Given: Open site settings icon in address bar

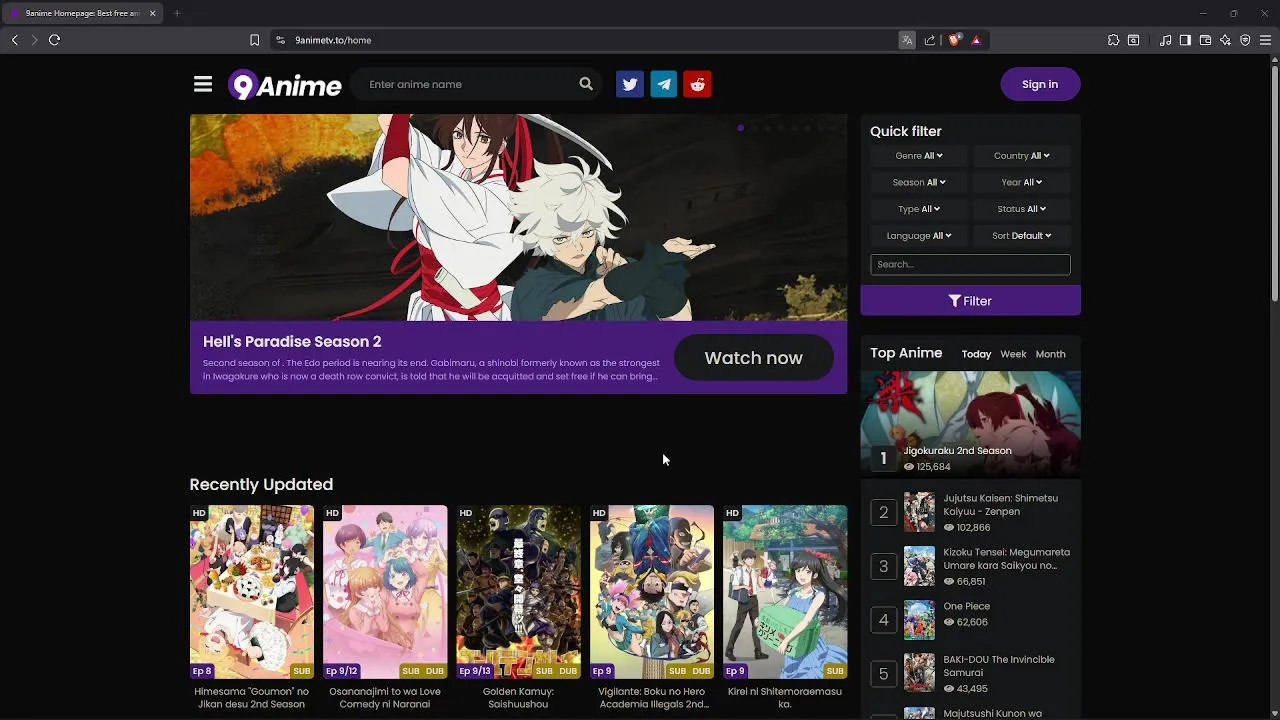Looking at the screenshot, I should (x=280, y=40).
